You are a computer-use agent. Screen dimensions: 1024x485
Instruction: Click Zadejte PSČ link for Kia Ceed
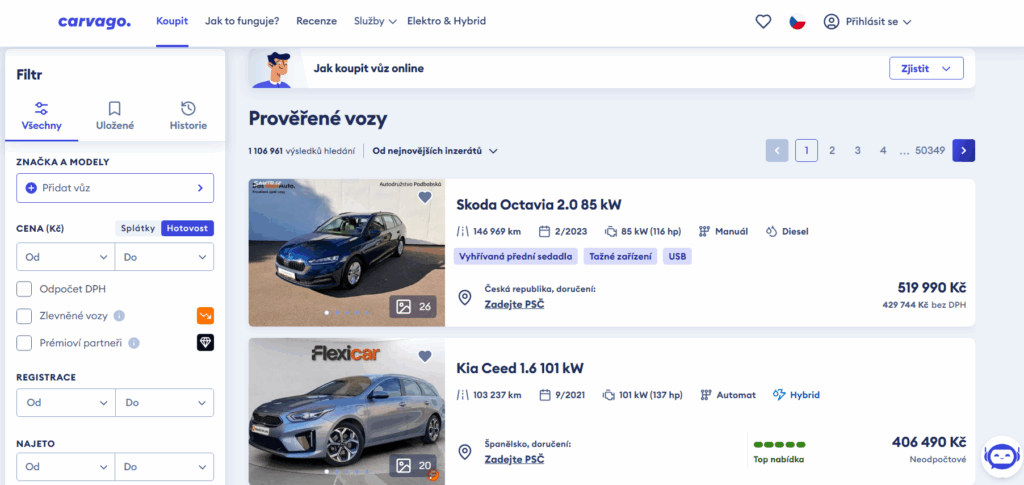(x=514, y=459)
